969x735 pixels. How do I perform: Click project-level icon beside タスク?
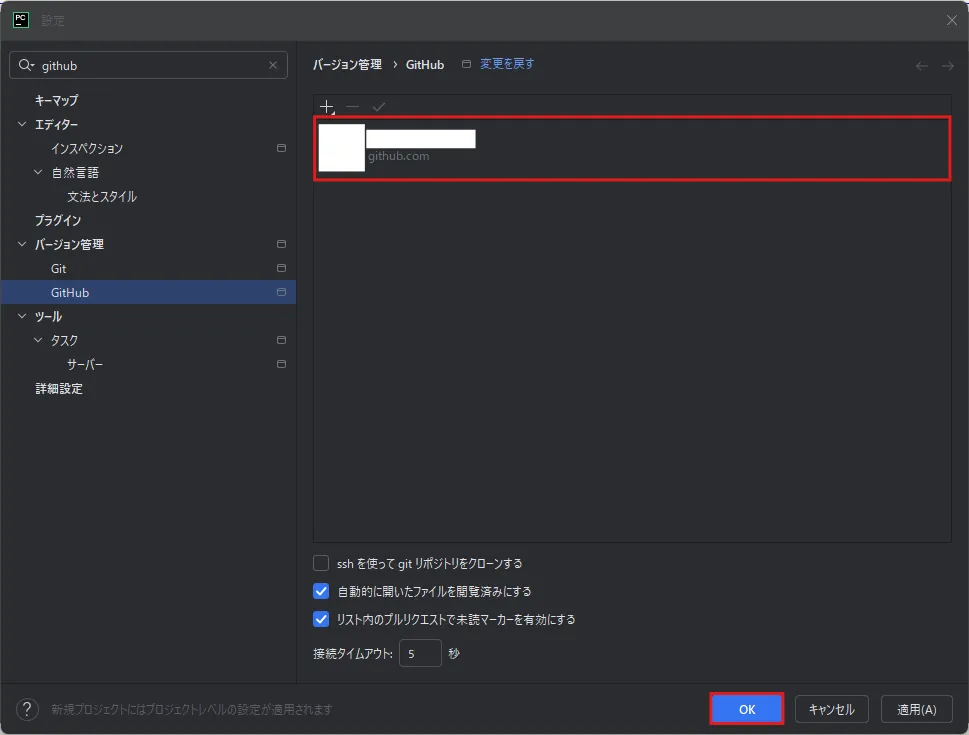(281, 340)
